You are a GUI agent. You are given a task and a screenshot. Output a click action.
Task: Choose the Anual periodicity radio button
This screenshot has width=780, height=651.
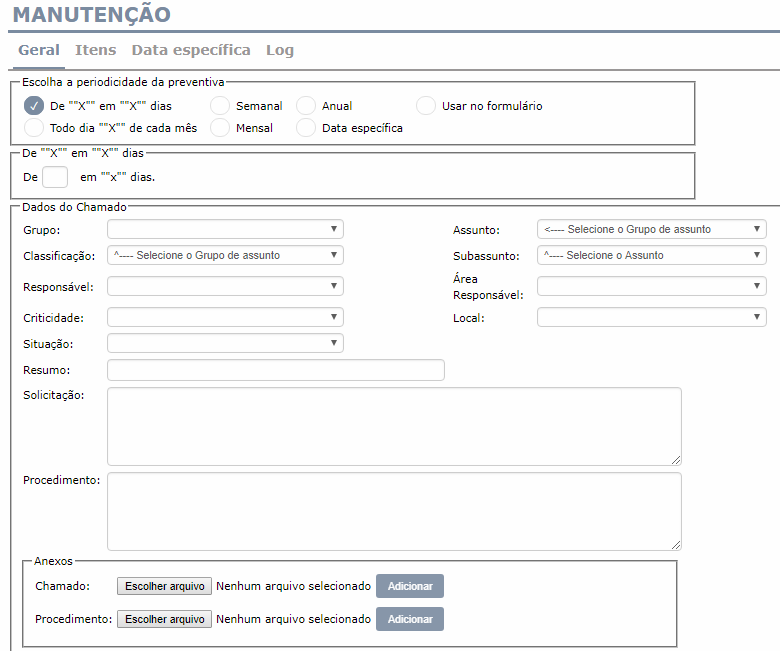coord(306,106)
